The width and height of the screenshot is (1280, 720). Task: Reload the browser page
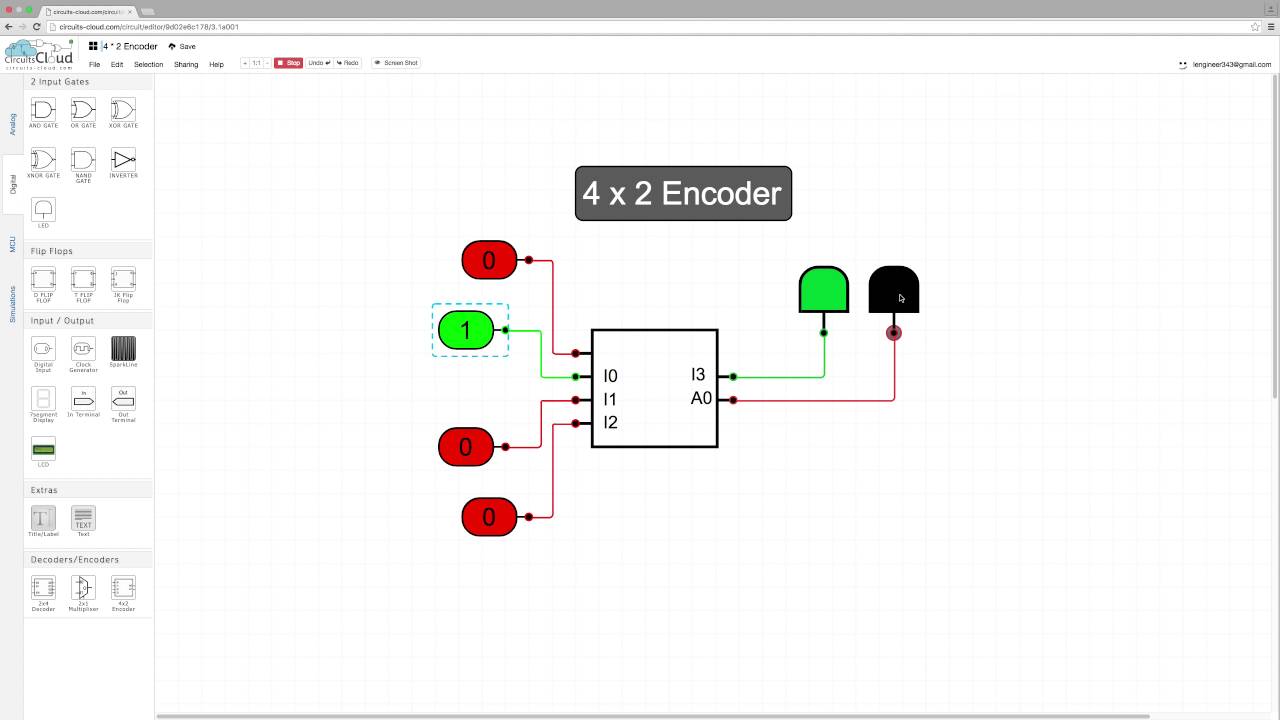pyautogui.click(x=37, y=27)
